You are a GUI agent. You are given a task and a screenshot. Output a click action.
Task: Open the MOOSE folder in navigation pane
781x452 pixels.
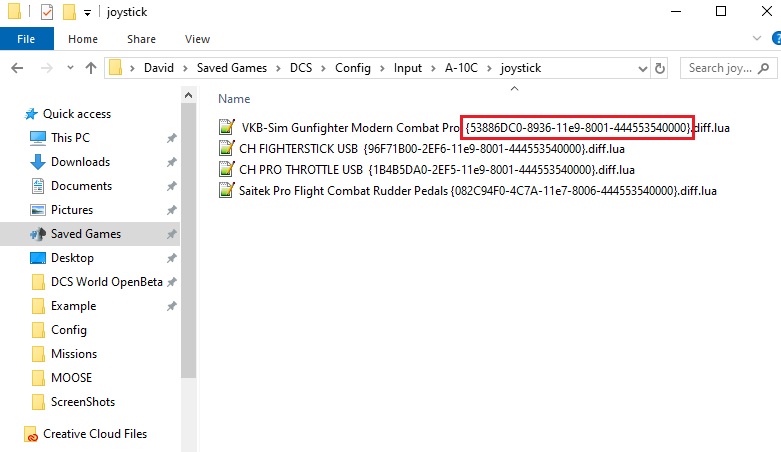[71, 378]
